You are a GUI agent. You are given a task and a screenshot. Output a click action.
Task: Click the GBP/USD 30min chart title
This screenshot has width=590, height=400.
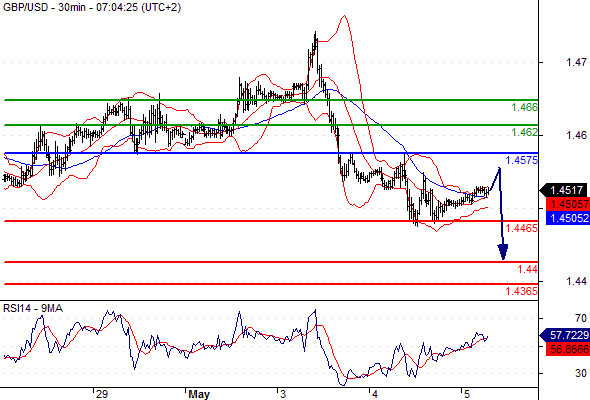click(x=91, y=7)
